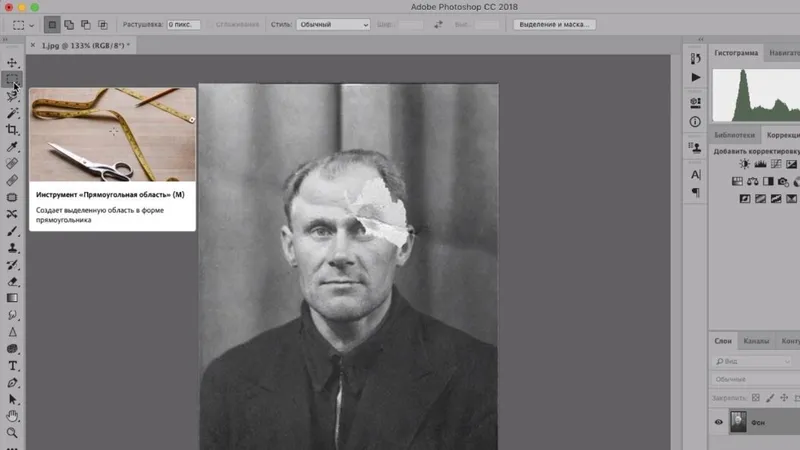This screenshot has width=800, height=450.
Task: Select the Move tool
Action: click(12, 62)
